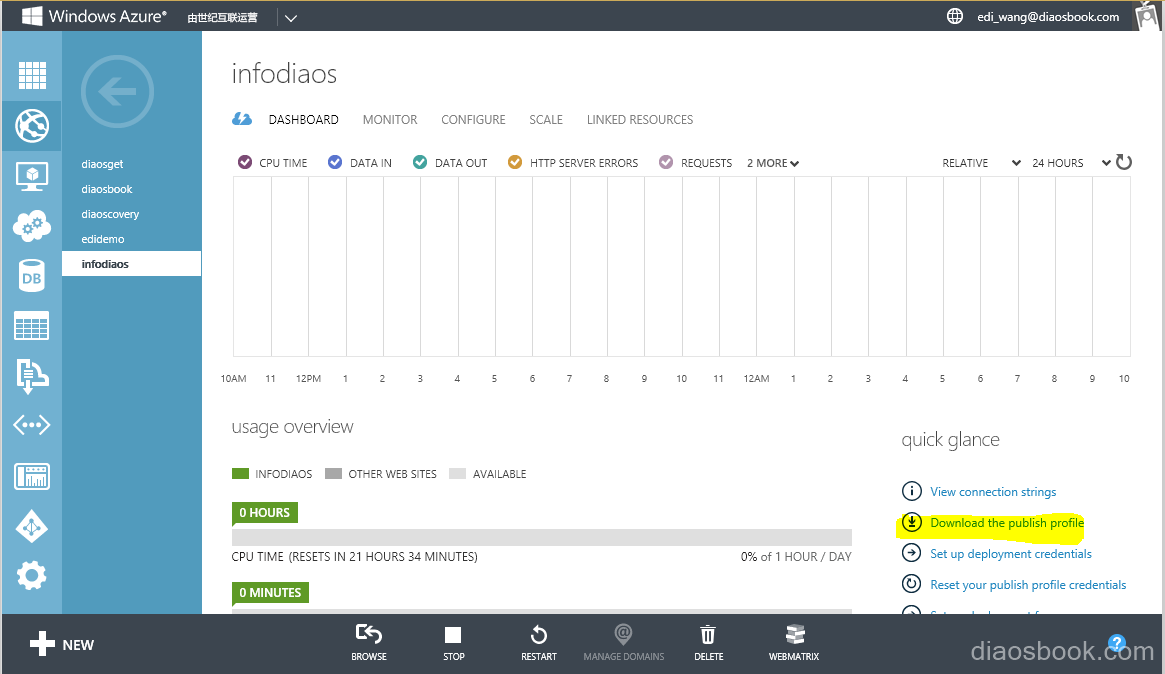Image resolution: width=1165 pixels, height=674 pixels.
Task: Switch to the Monitor tab
Action: click(390, 120)
